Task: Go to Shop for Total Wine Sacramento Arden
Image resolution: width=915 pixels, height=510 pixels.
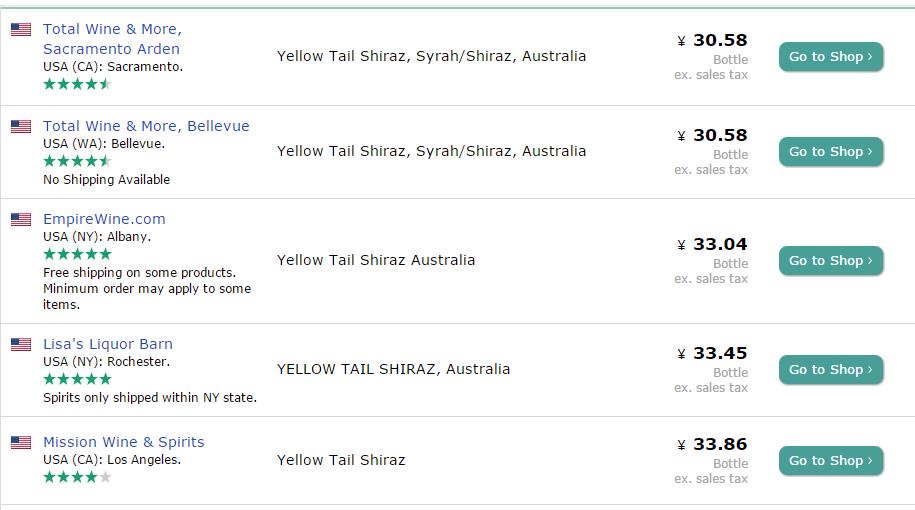Action: click(x=831, y=57)
